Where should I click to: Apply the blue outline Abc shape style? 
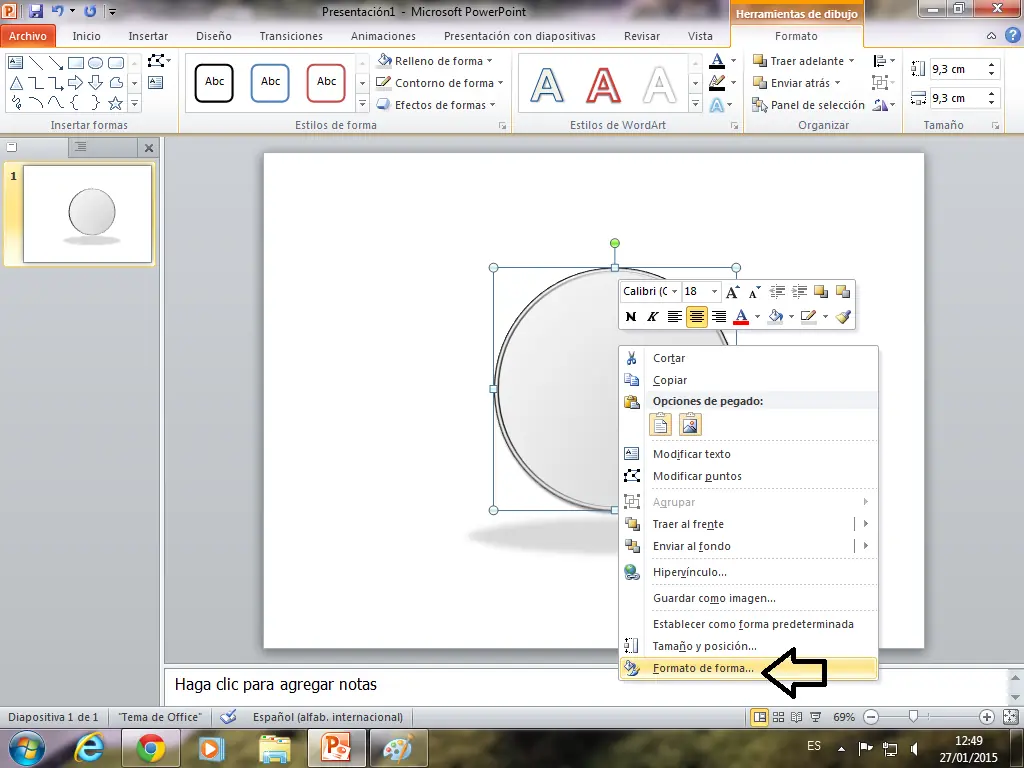(270, 83)
